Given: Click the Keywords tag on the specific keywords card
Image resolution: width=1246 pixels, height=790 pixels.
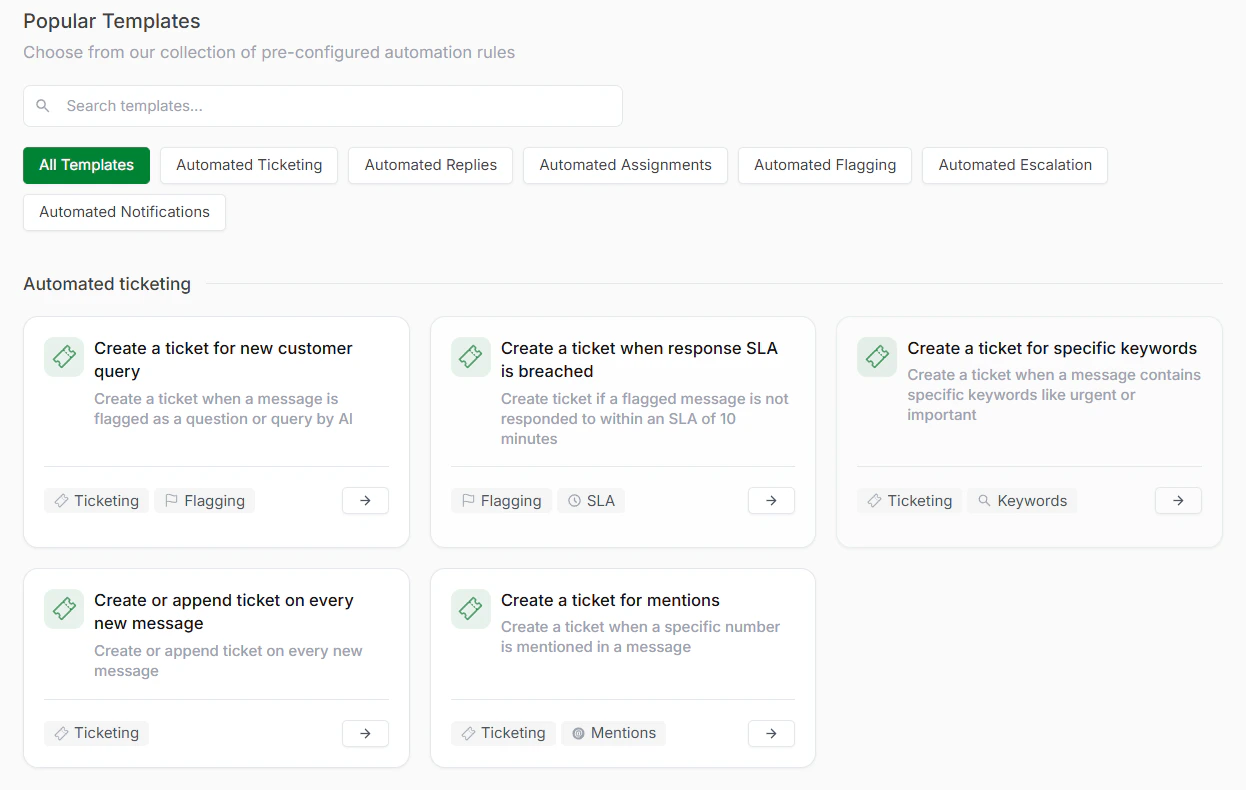Looking at the screenshot, I should pos(1021,500).
